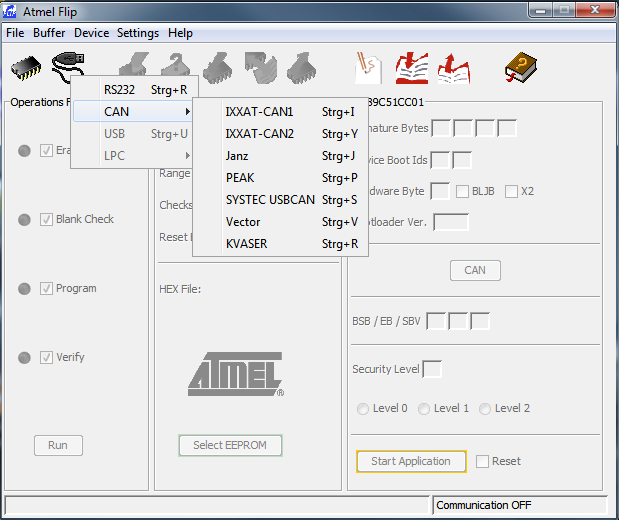The height and width of the screenshot is (520, 619).
Task: Open the Help menu
Action: (x=180, y=33)
